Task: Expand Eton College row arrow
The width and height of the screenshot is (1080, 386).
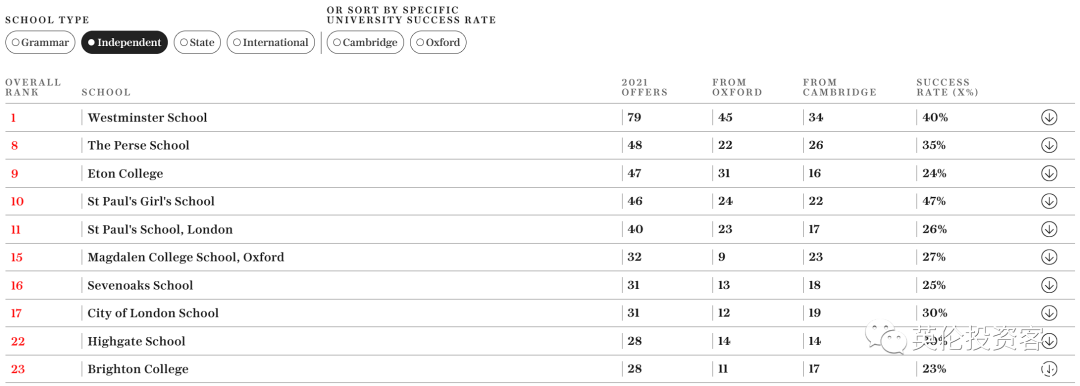Action: pyautogui.click(x=1048, y=173)
